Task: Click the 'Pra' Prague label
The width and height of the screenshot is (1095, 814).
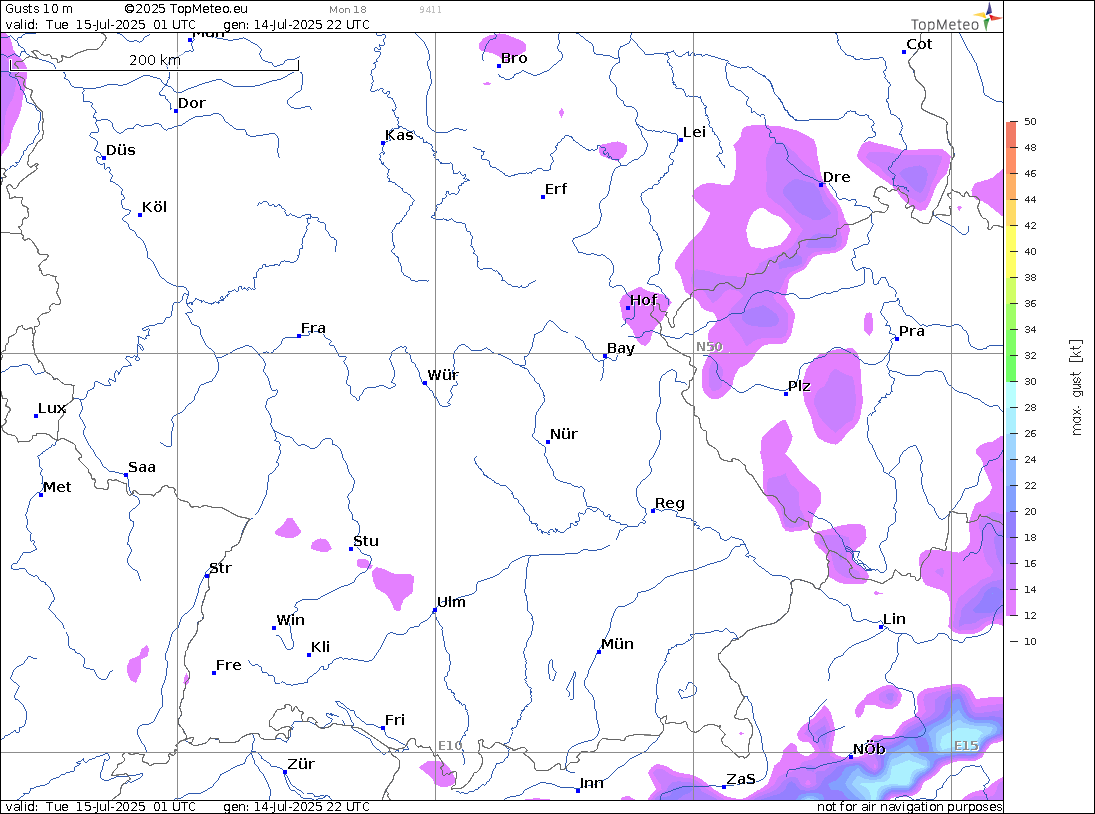Action: 911,331
